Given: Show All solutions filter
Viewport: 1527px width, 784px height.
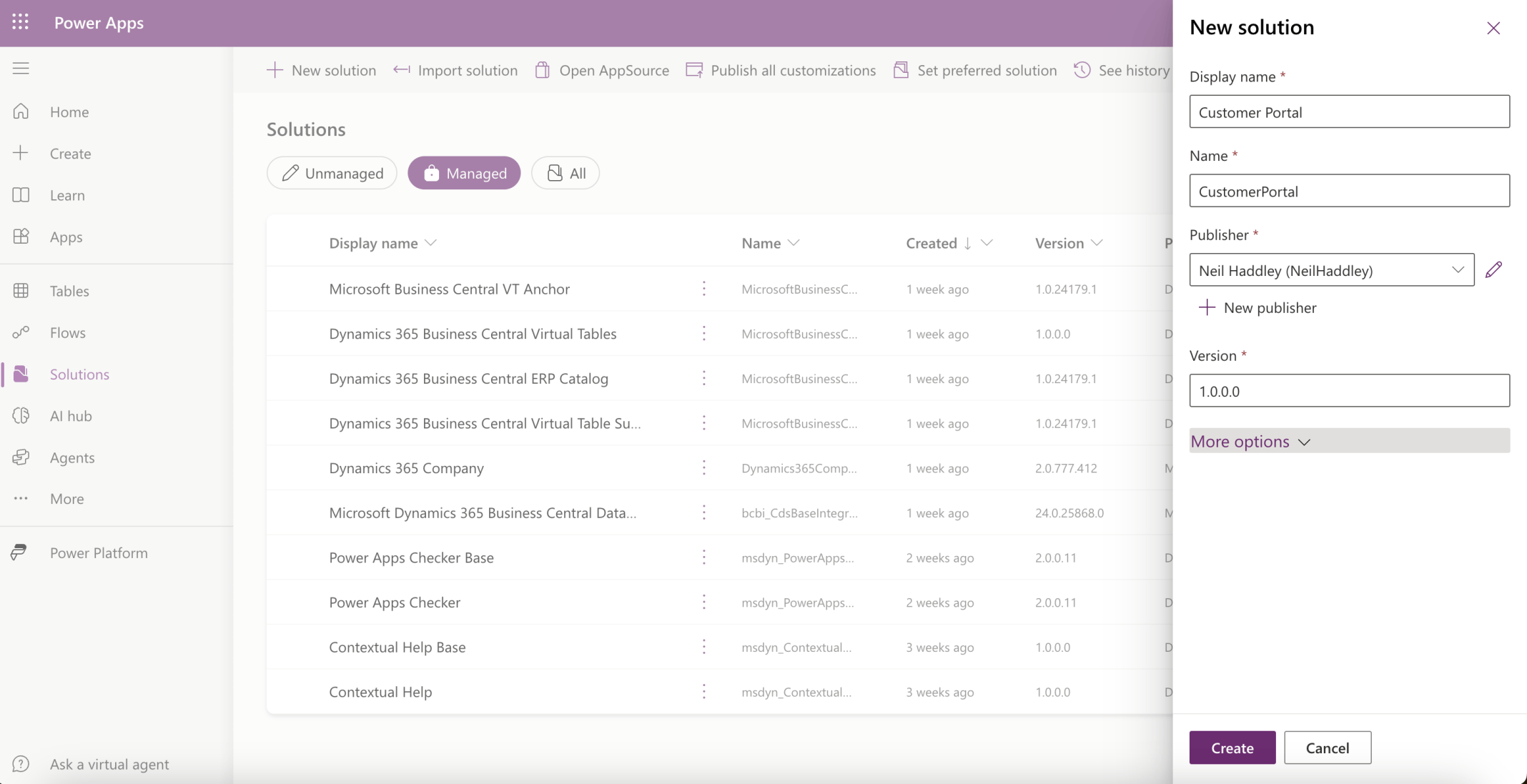Looking at the screenshot, I should click(565, 173).
